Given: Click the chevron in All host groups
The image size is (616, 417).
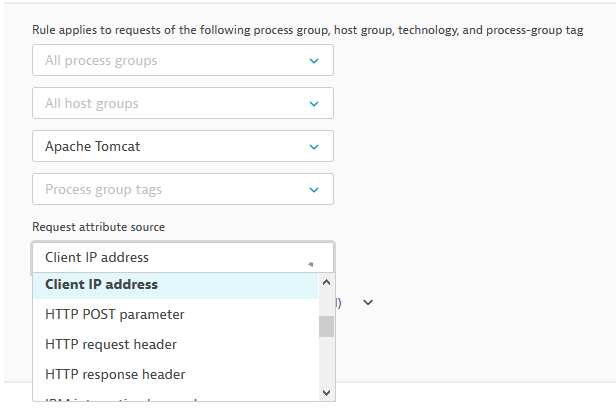Looking at the screenshot, I should click(314, 103).
